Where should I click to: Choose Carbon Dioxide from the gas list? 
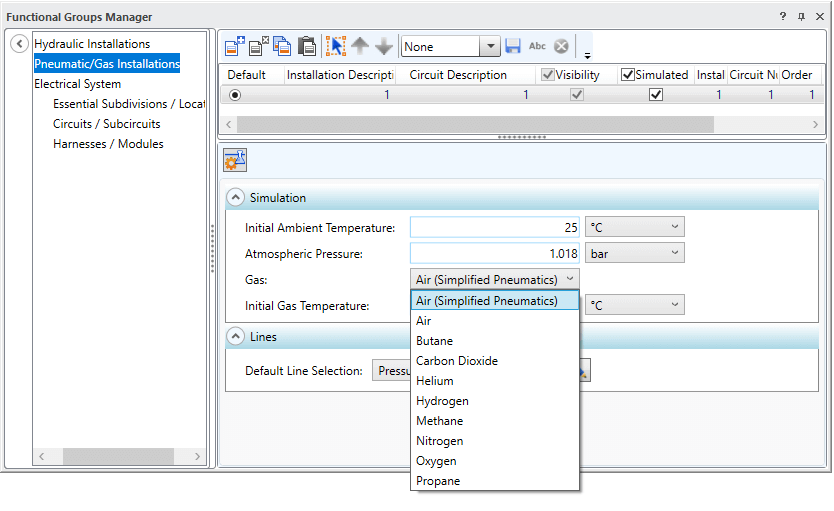(495, 361)
